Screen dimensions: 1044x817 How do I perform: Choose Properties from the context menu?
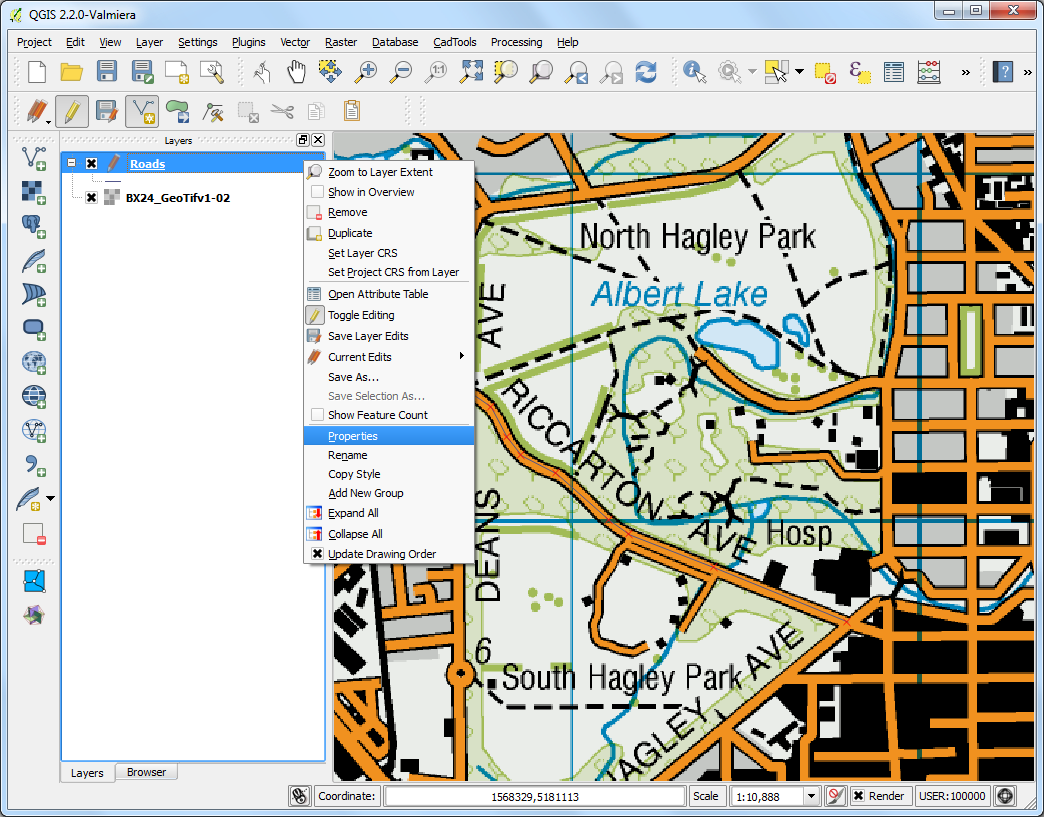pyautogui.click(x=353, y=436)
